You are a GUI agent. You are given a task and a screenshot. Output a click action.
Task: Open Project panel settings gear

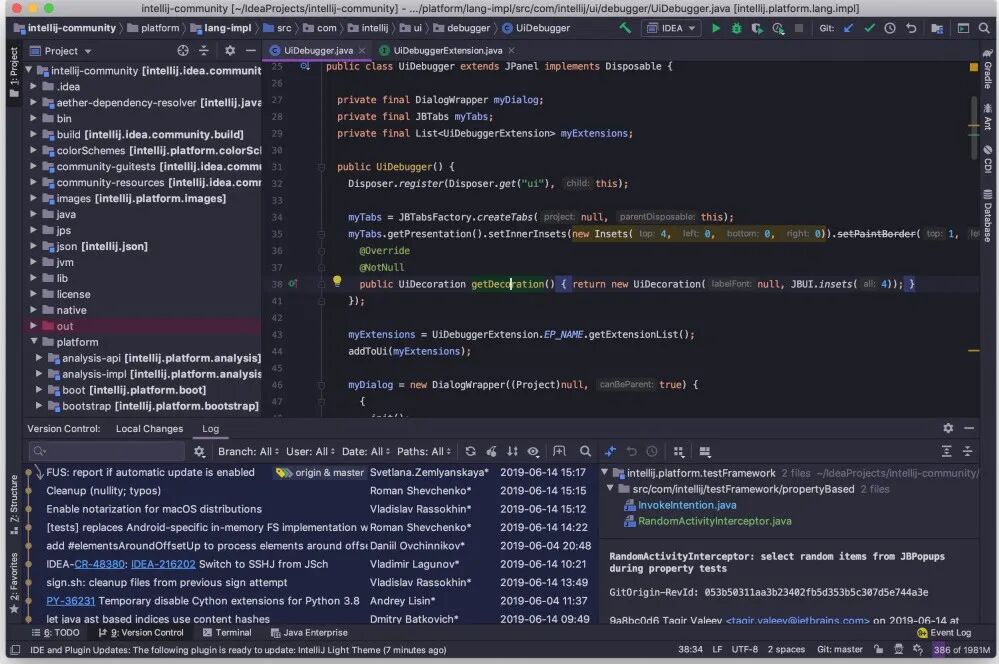click(230, 50)
